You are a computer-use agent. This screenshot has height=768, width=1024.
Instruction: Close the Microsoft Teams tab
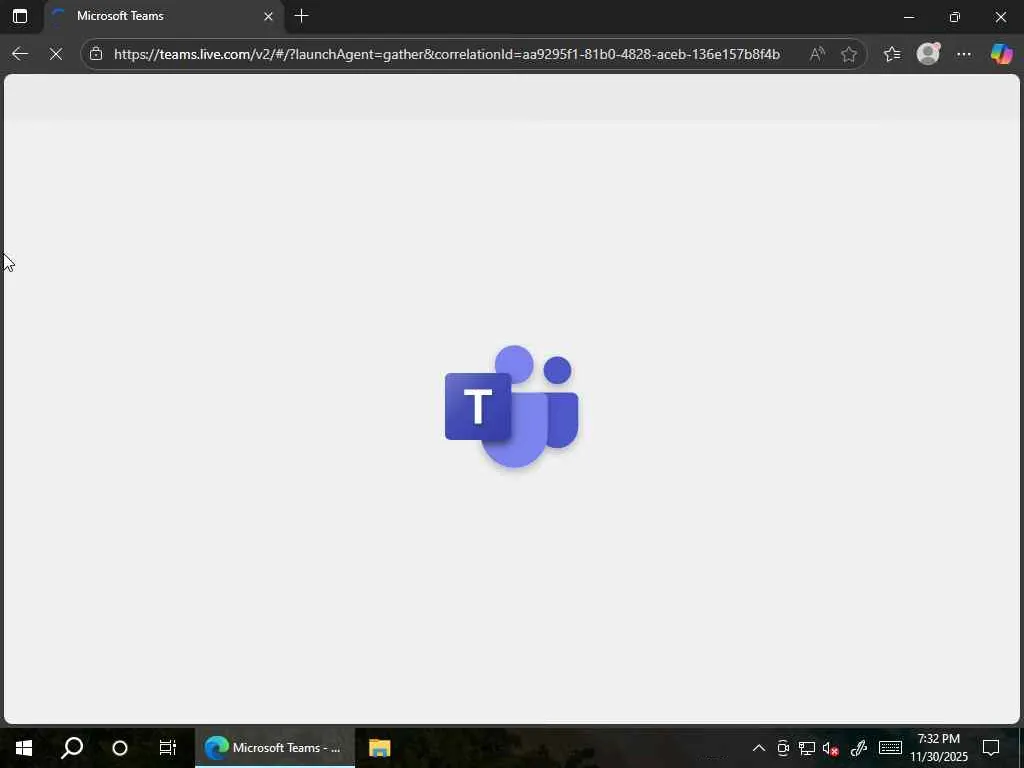coord(268,16)
